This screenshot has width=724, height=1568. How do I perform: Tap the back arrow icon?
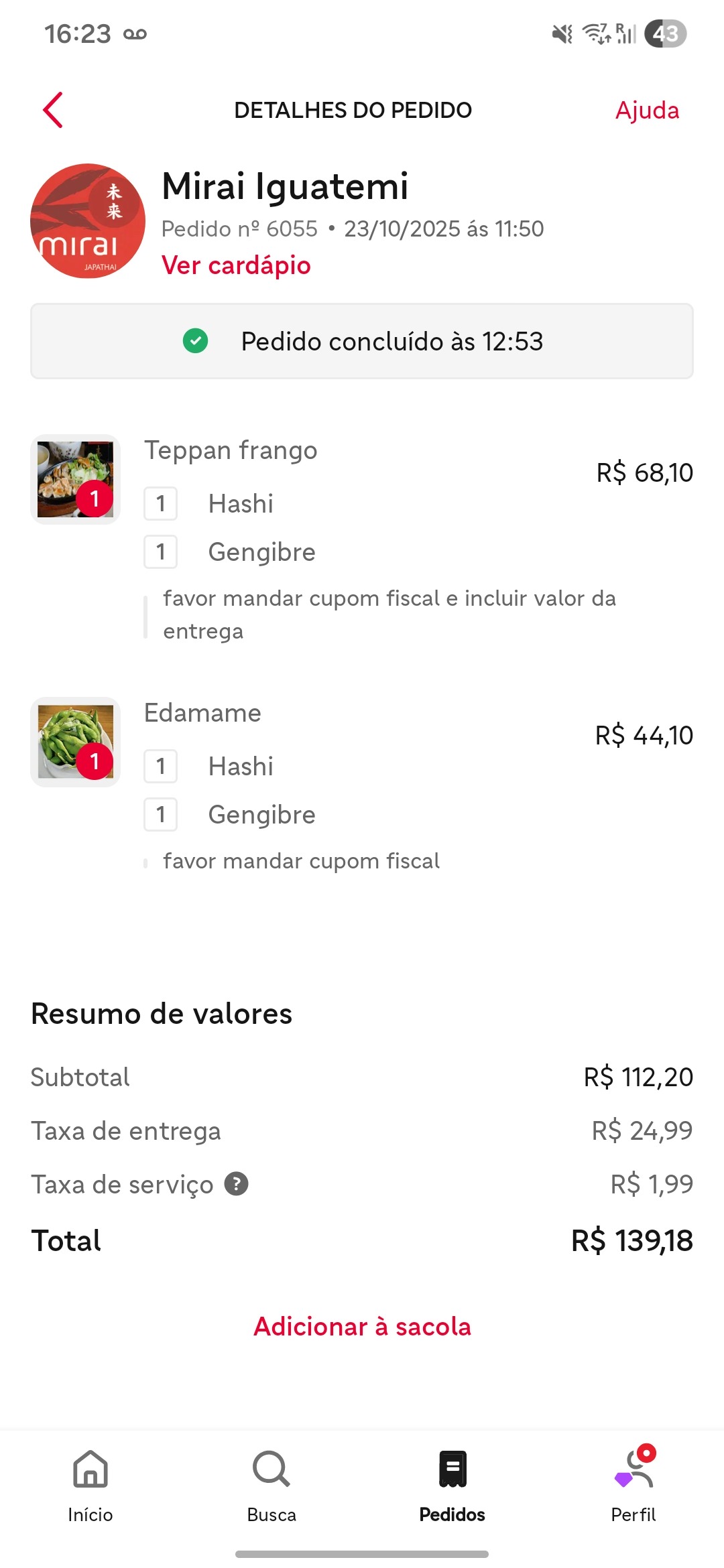(53, 110)
